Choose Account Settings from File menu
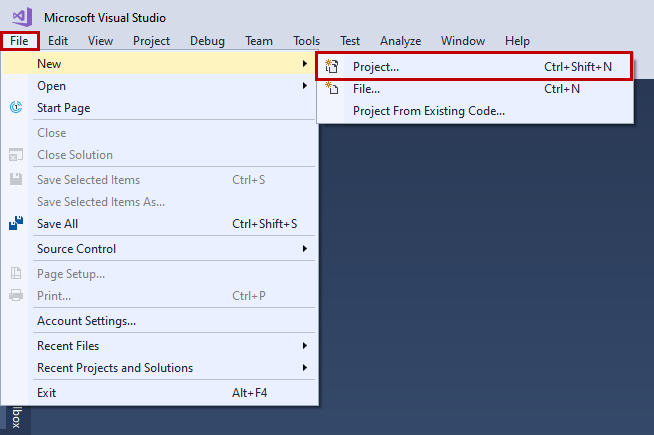Viewport: 654px width, 435px height. [86, 321]
